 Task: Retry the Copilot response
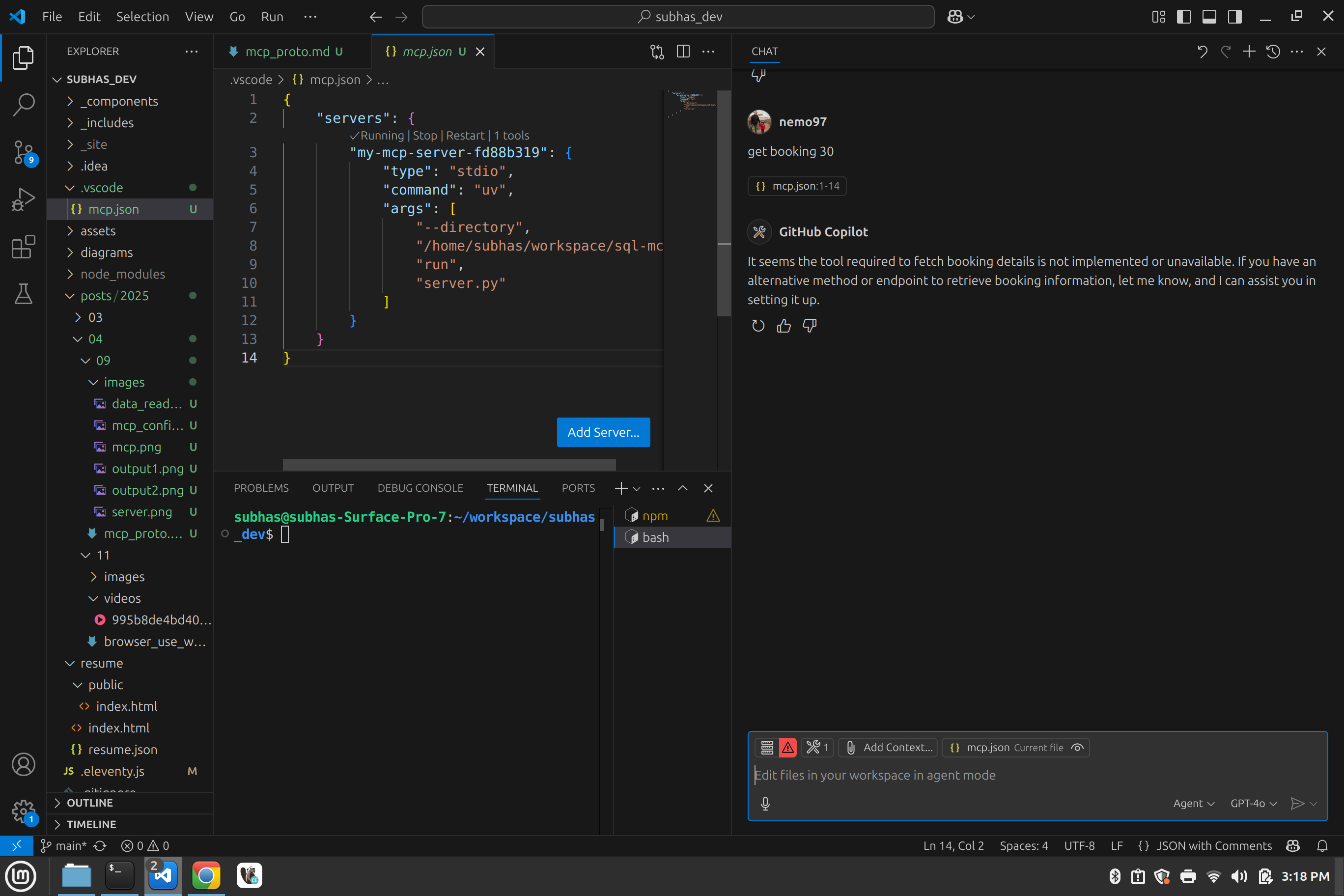758,326
